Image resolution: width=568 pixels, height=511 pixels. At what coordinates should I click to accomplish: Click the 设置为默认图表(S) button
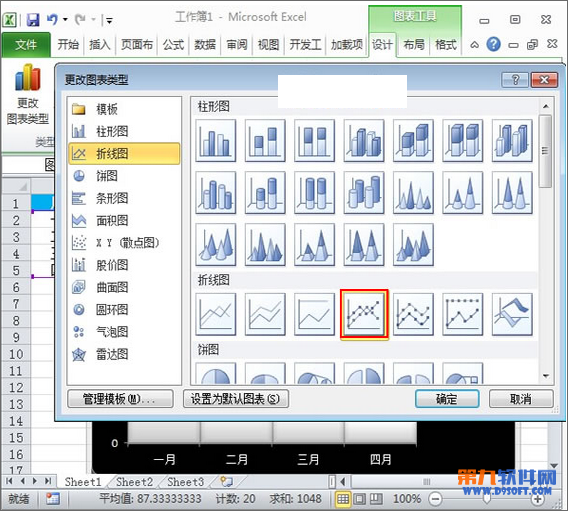(236, 399)
